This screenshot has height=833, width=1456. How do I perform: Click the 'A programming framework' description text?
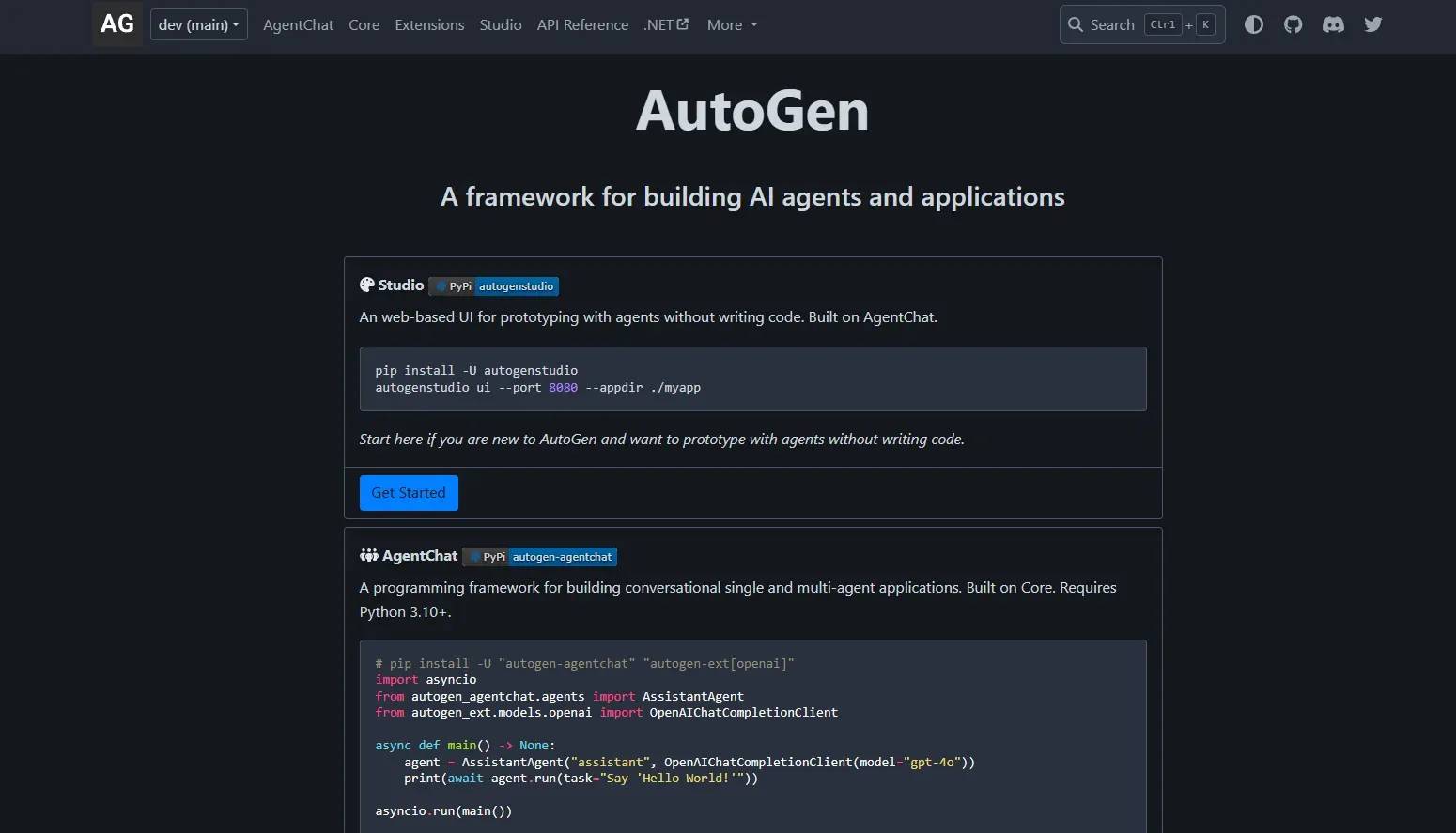pos(738,600)
